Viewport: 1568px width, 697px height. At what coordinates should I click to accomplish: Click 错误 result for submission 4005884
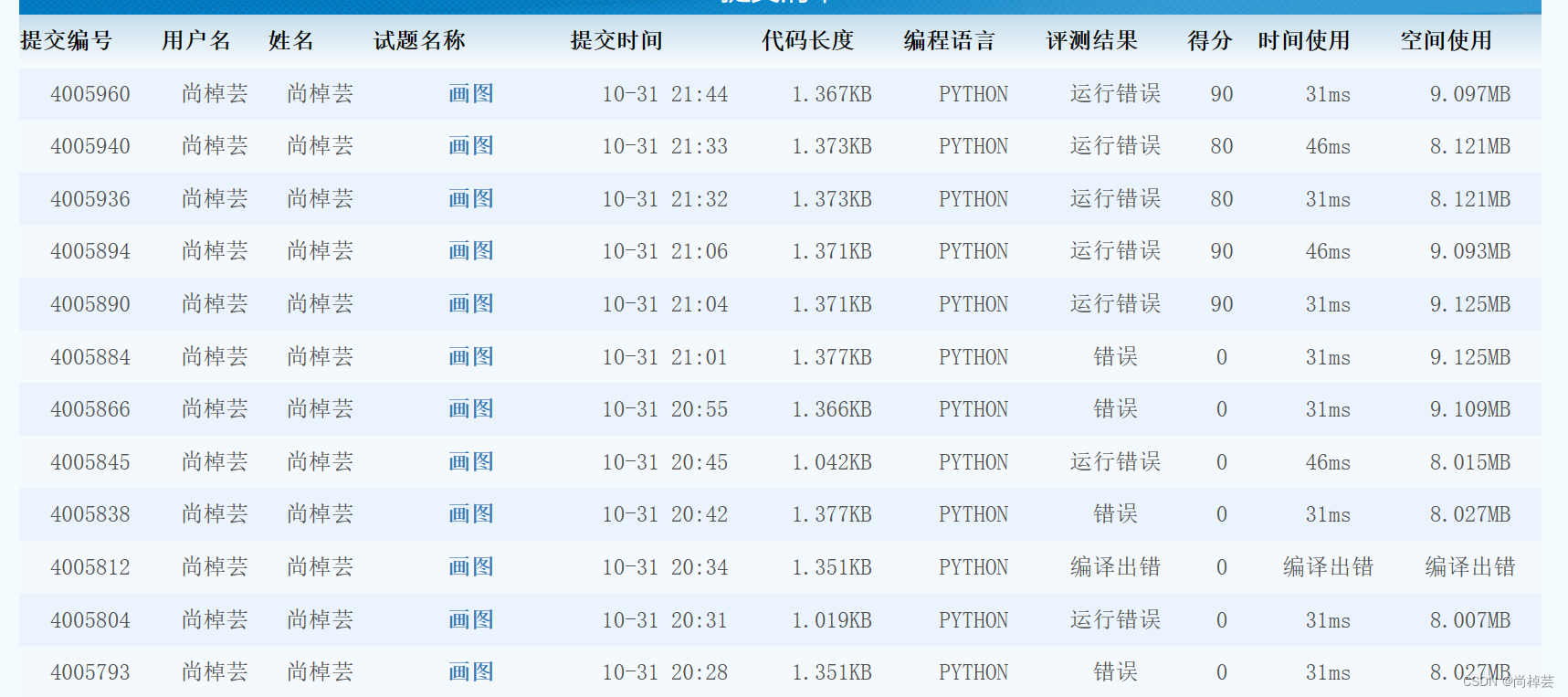[1115, 357]
